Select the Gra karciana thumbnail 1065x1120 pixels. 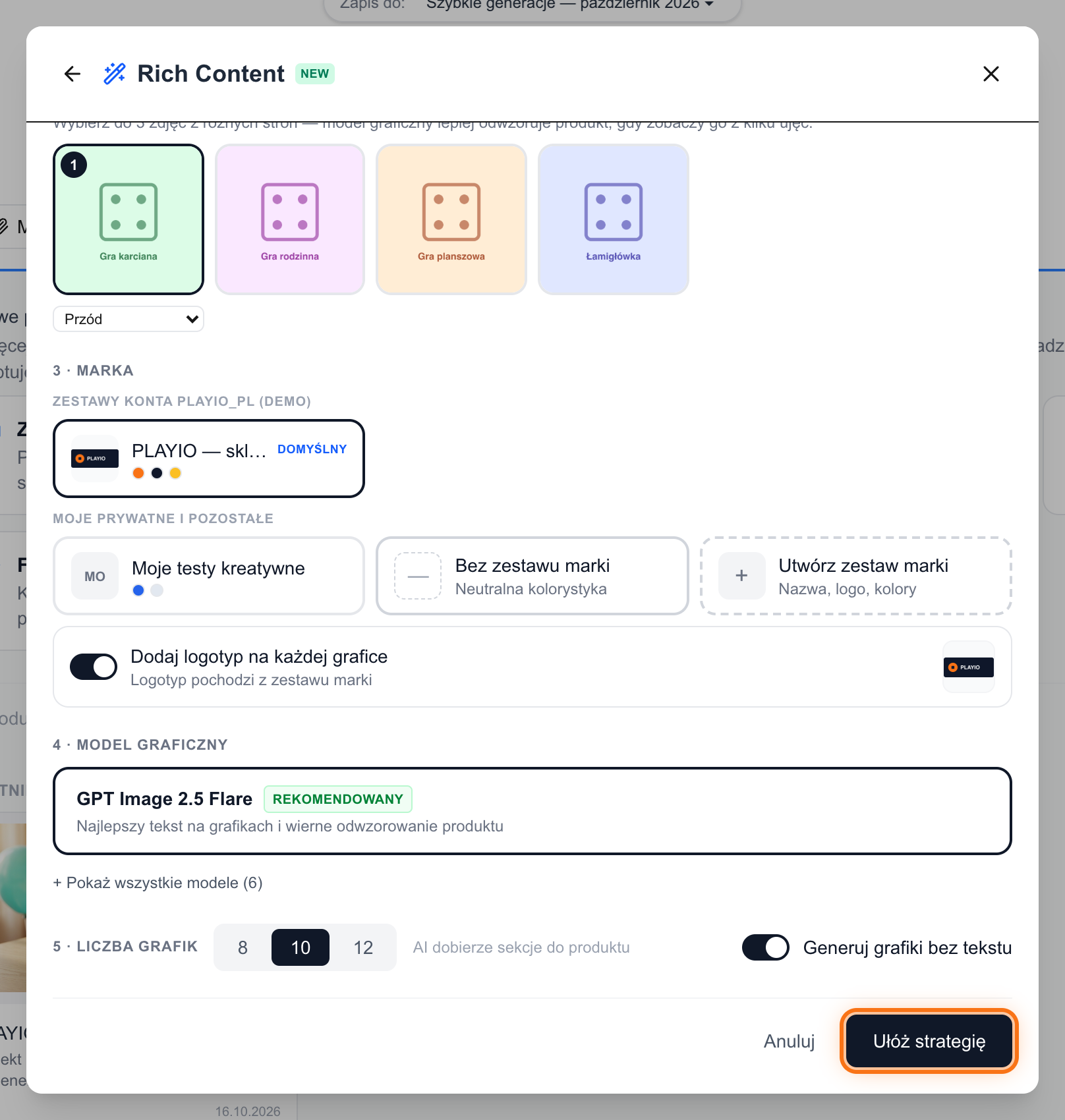click(129, 219)
